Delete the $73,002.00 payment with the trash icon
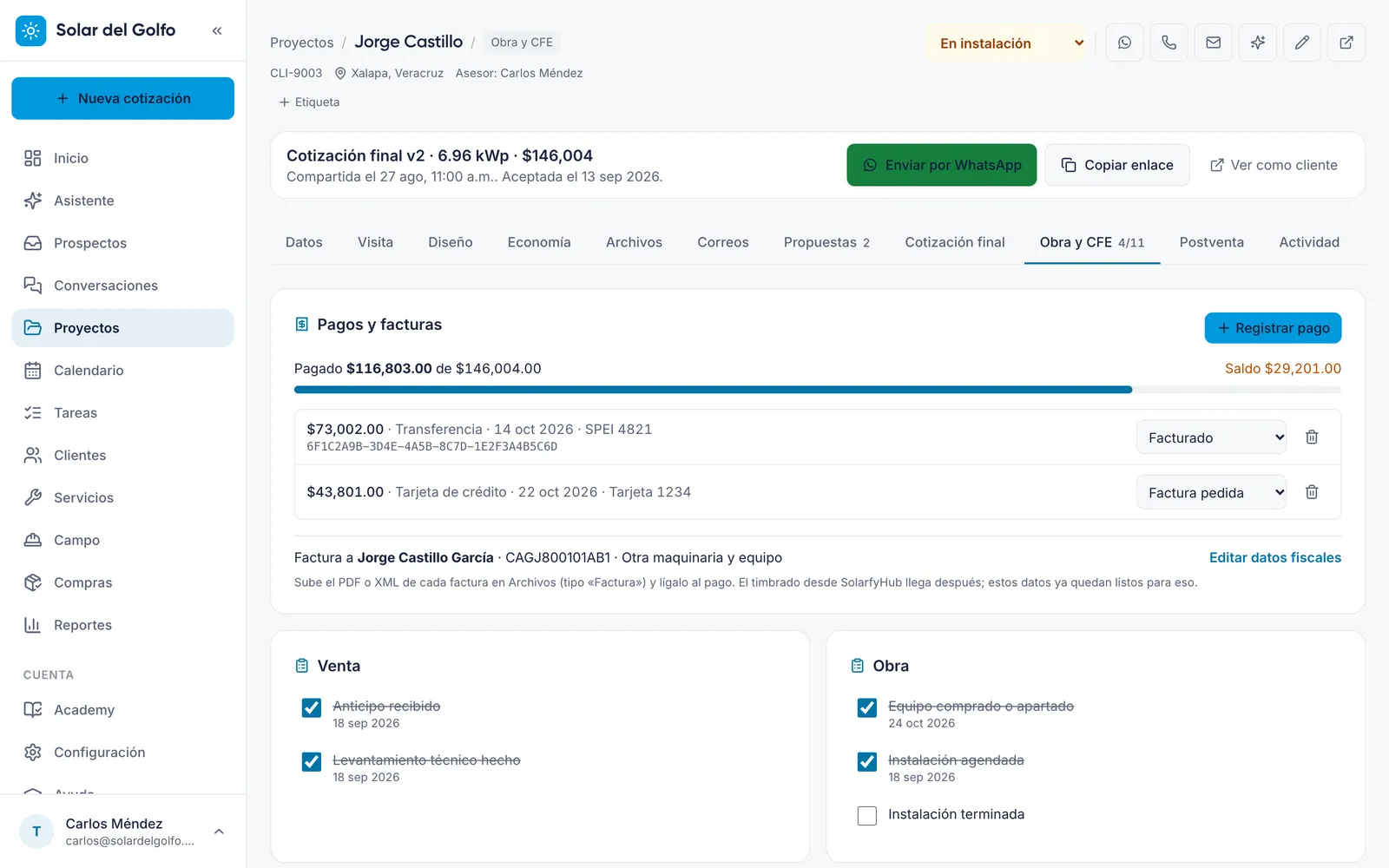 [x=1312, y=437]
